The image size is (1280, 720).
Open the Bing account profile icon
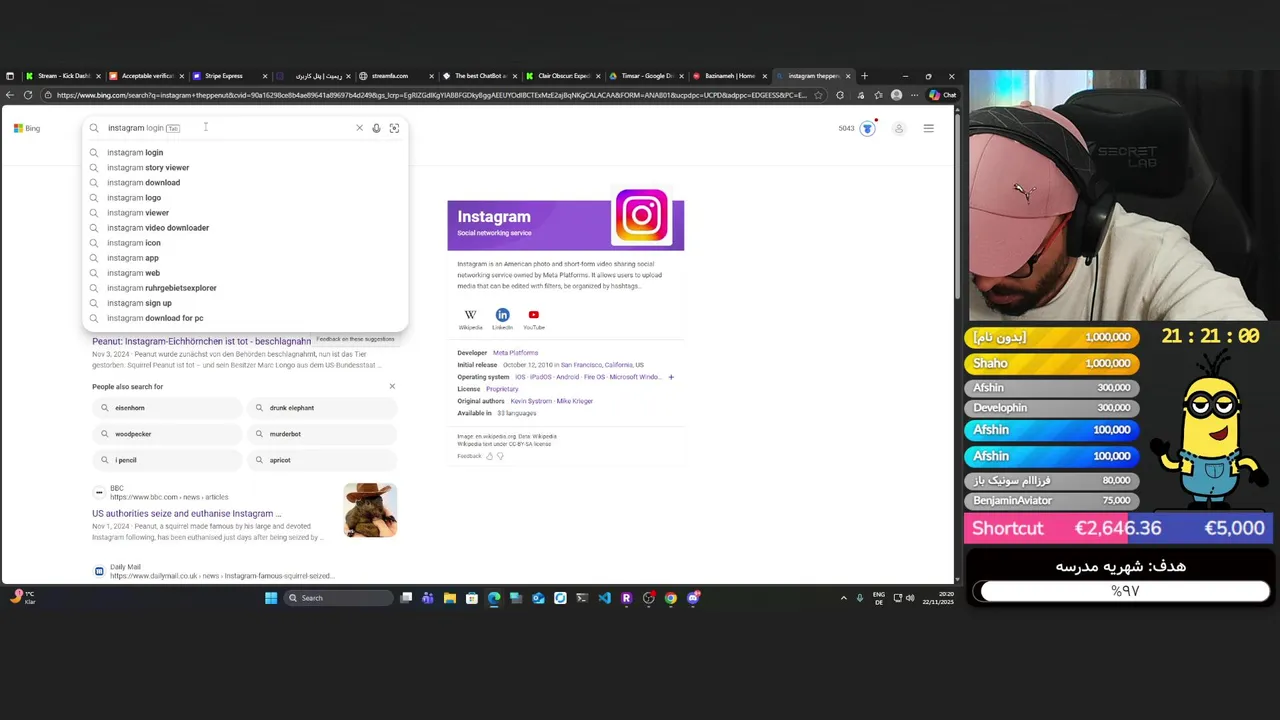click(x=898, y=128)
